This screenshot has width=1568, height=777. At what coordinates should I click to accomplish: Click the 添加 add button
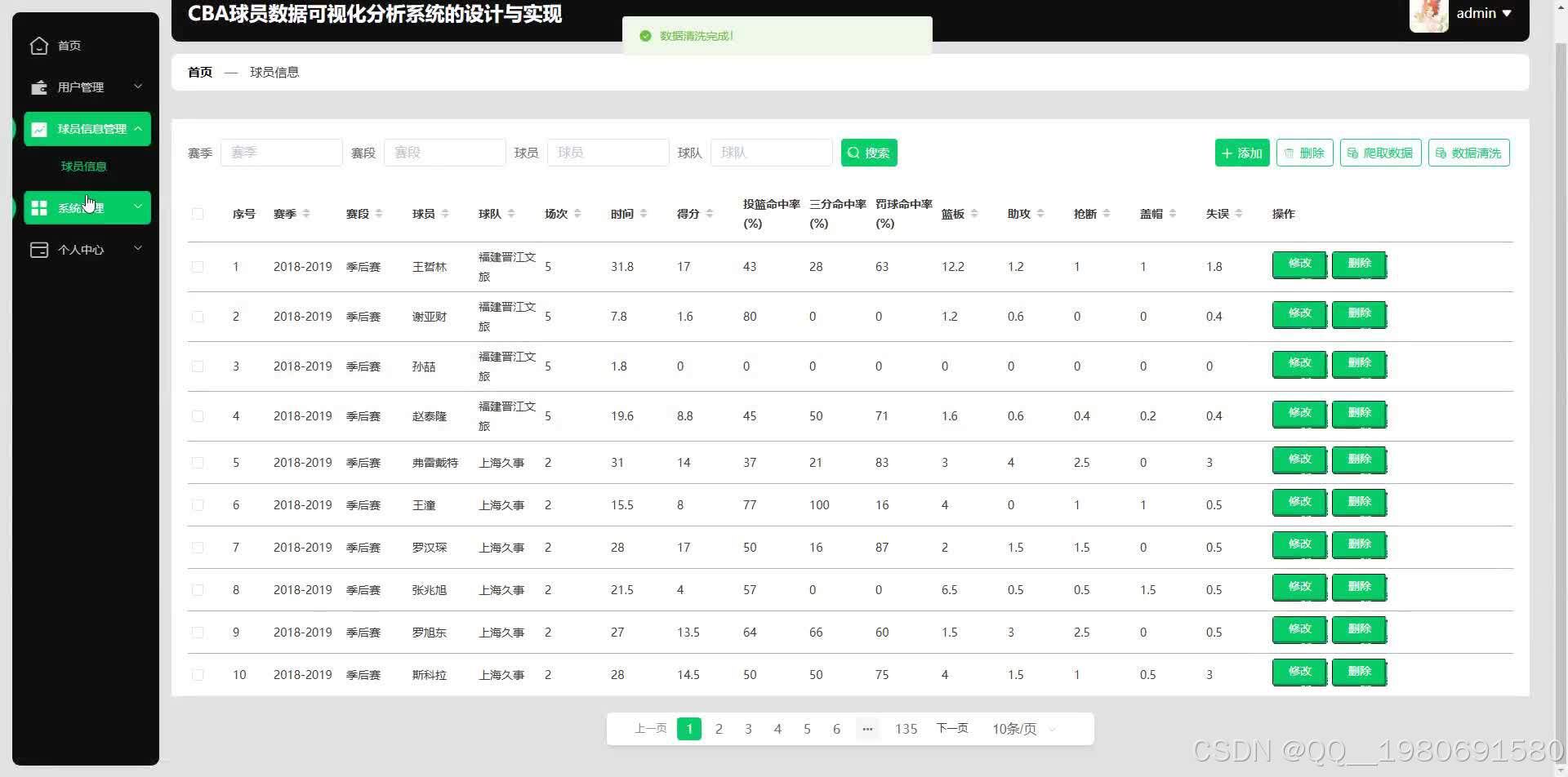pyautogui.click(x=1241, y=153)
